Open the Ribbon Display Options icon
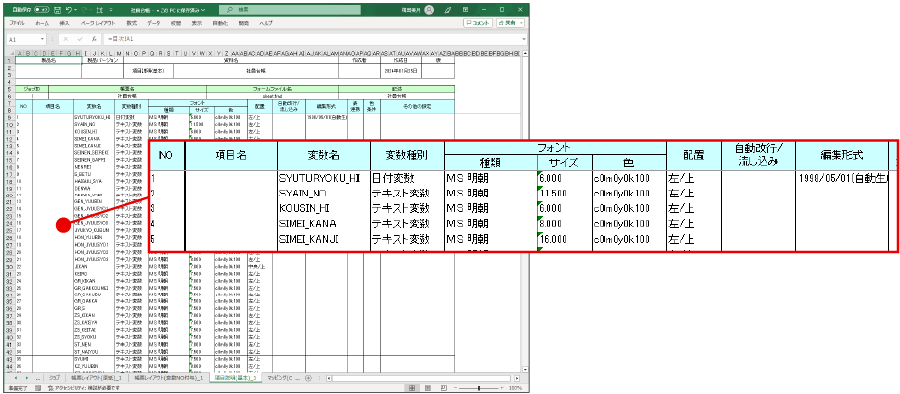This screenshot has height=394, width=900. [465, 10]
